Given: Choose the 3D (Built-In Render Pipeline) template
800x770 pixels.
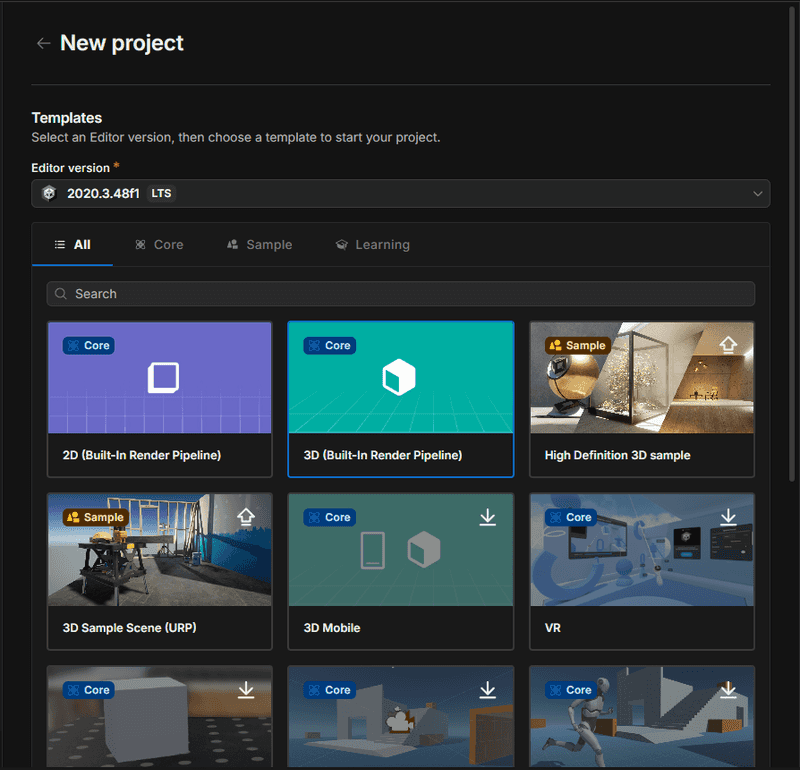Looking at the screenshot, I should tap(400, 398).
